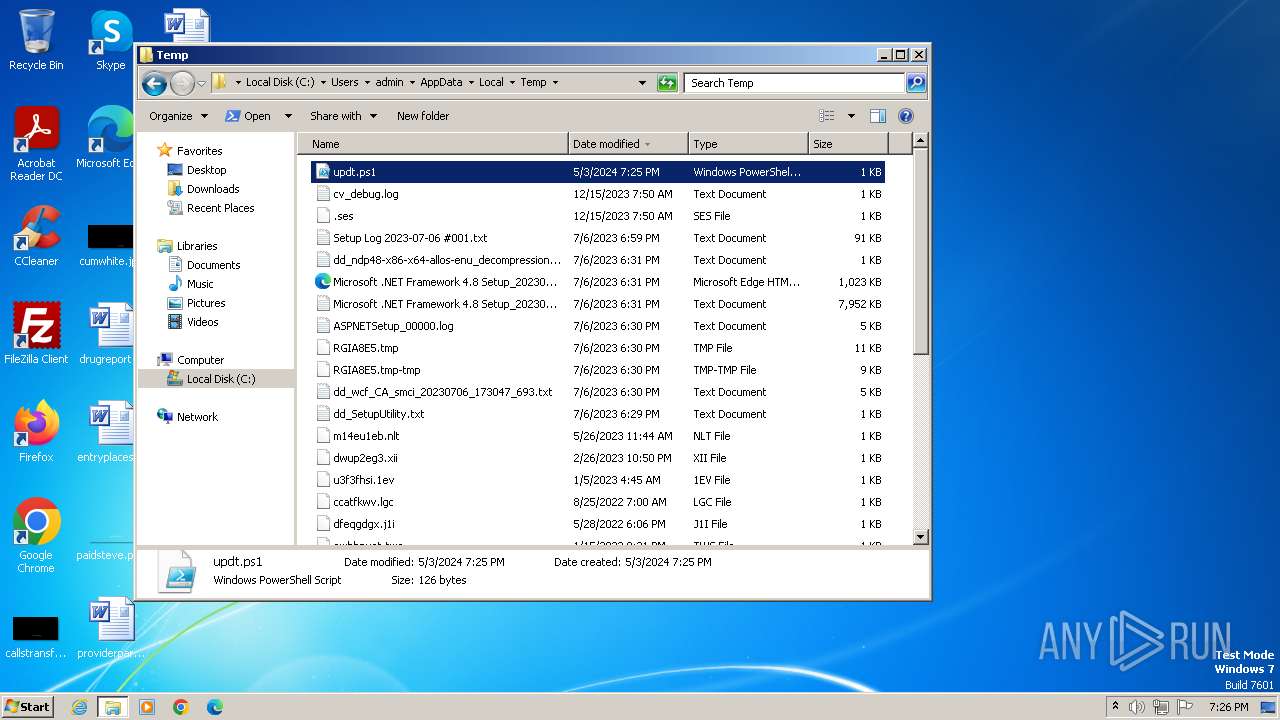
Task: Select Music under Libraries
Action: (200, 284)
